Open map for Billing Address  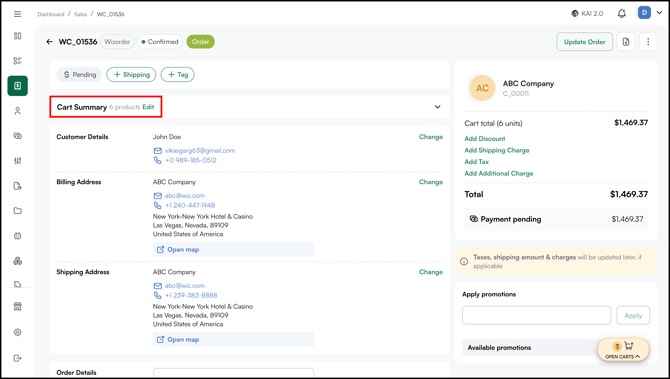233,250
